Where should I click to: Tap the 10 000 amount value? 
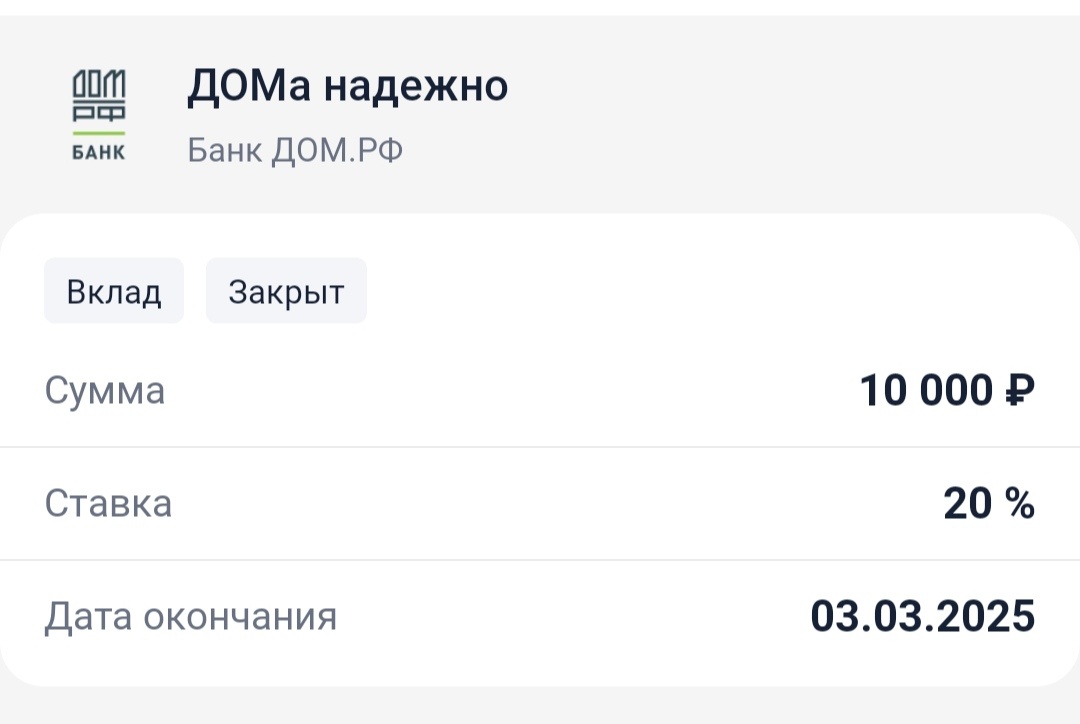click(x=925, y=390)
